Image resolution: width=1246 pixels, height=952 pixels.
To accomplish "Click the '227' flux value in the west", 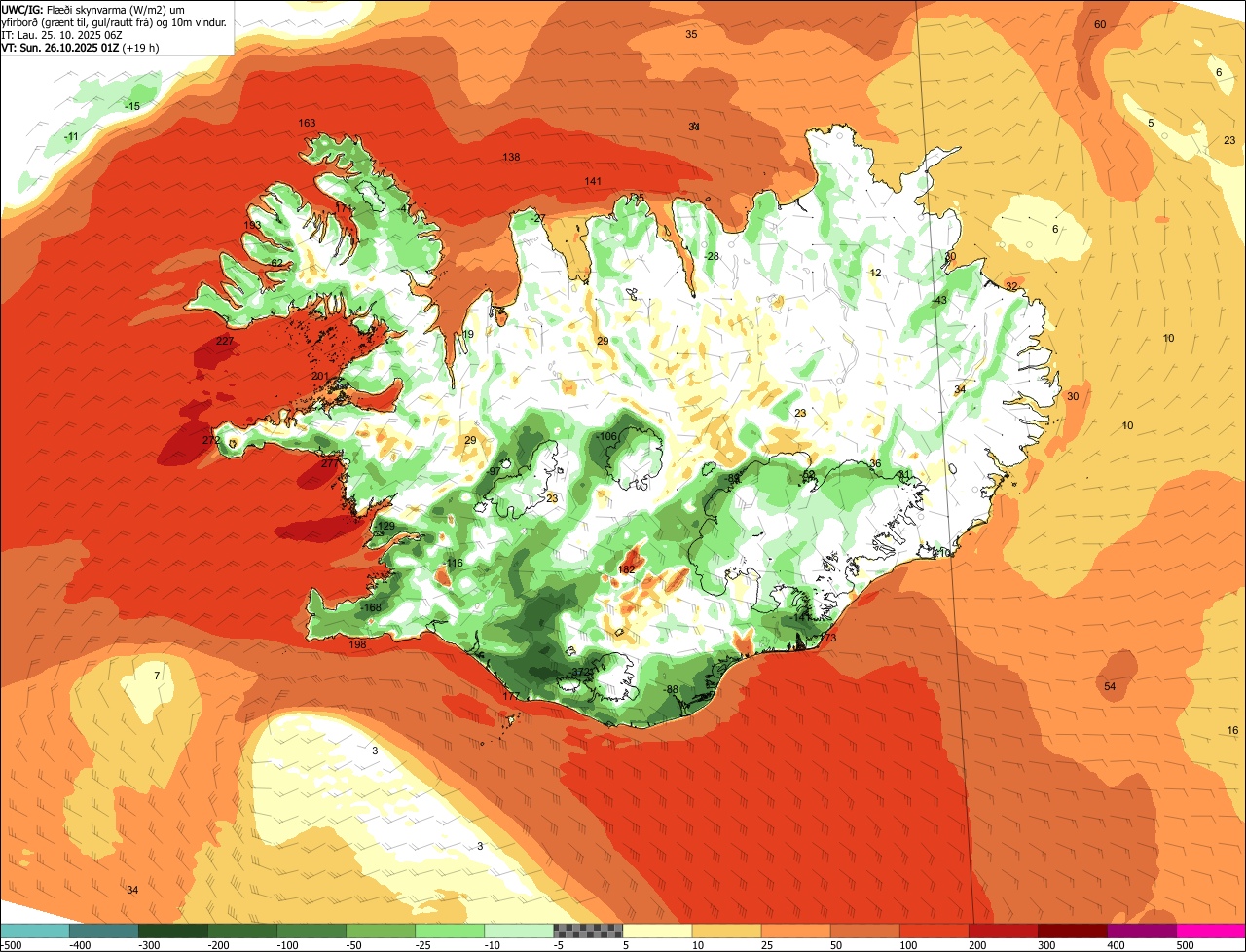I will coord(225,341).
